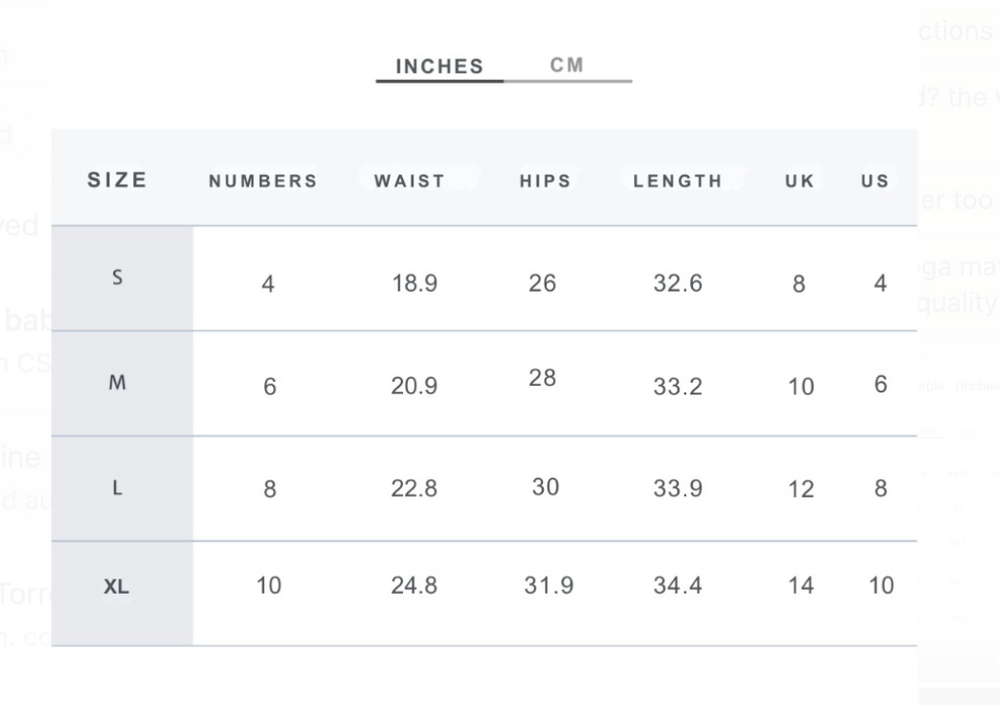Click the NUMBERS column header
The height and width of the screenshot is (705, 1000).
(x=263, y=181)
